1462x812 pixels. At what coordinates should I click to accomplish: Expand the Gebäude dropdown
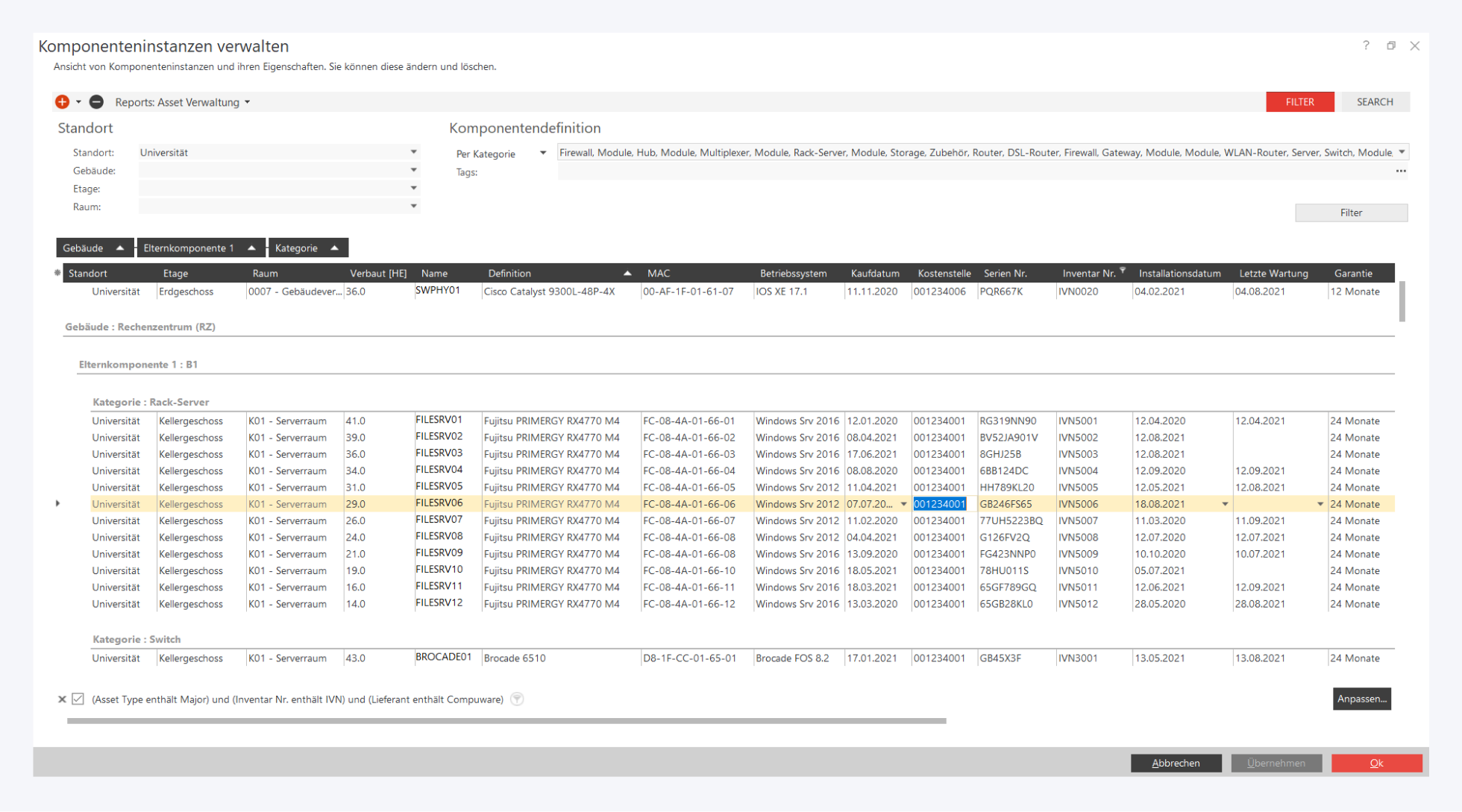pos(413,171)
